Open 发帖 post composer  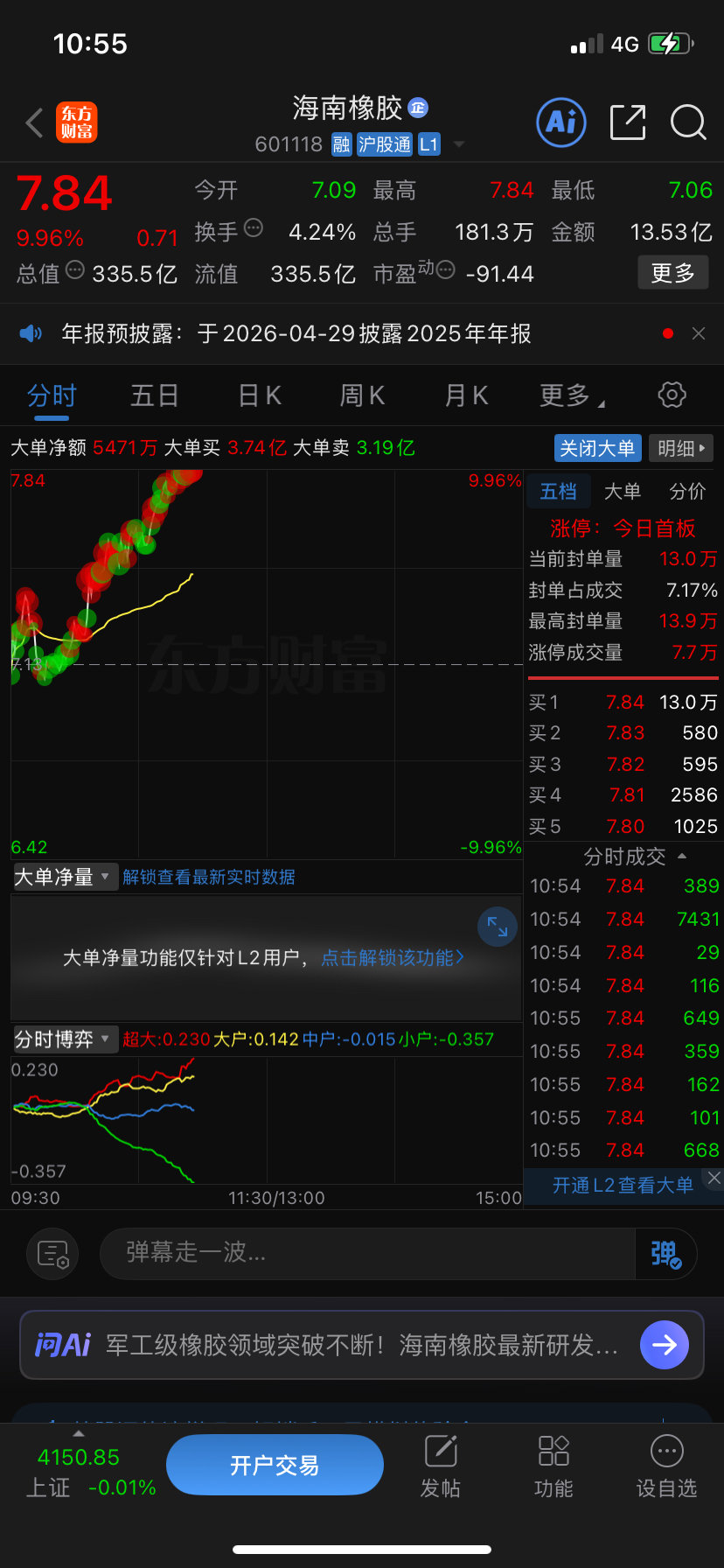[x=441, y=1466]
